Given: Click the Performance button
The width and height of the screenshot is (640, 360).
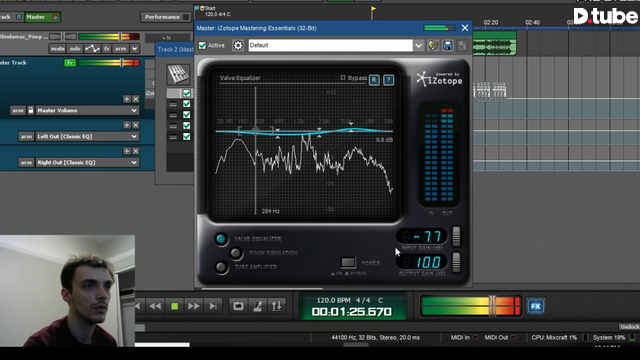Looking at the screenshot, I should tap(166, 17).
